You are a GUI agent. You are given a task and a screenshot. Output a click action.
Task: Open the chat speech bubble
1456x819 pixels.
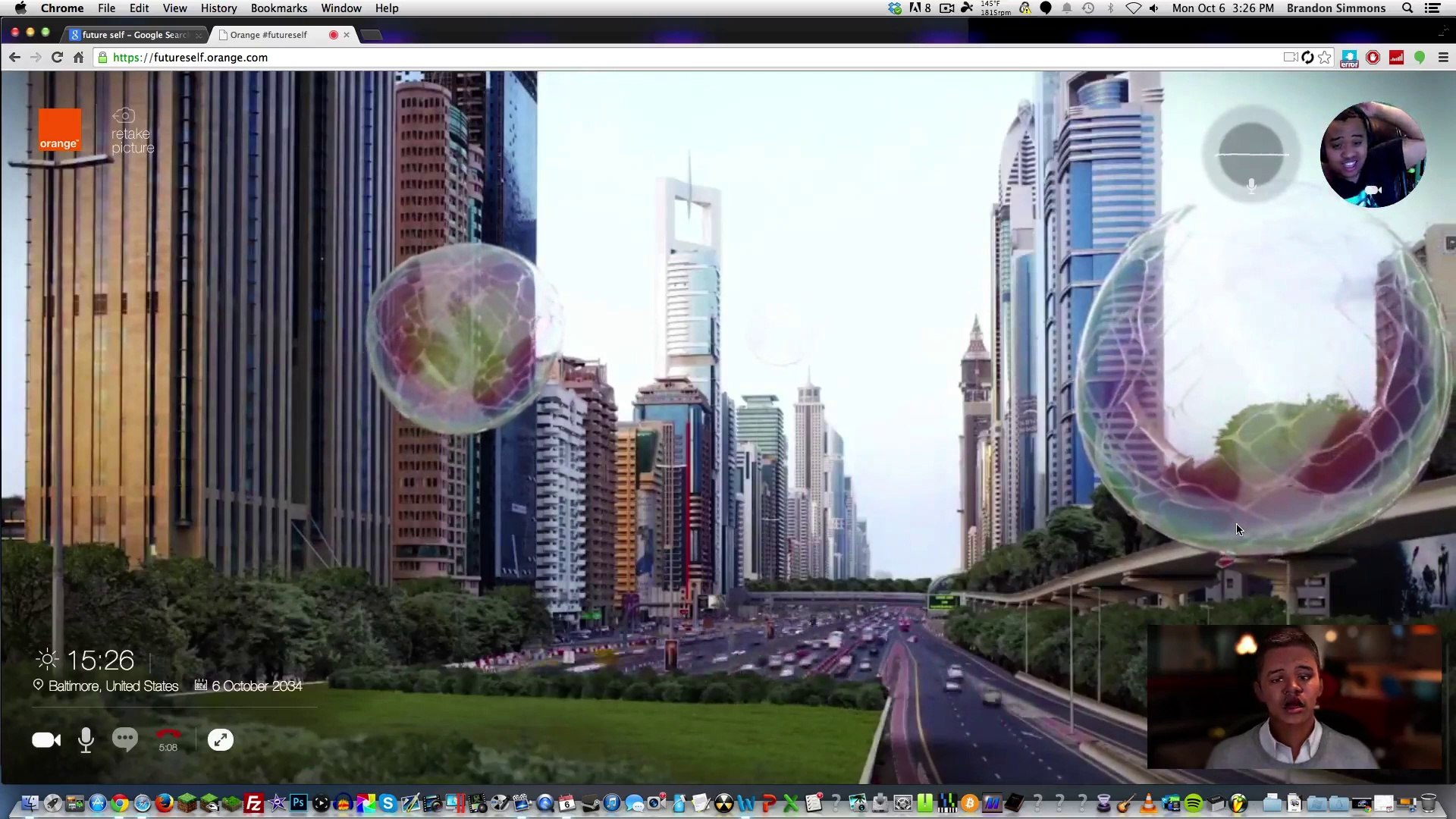point(125,739)
